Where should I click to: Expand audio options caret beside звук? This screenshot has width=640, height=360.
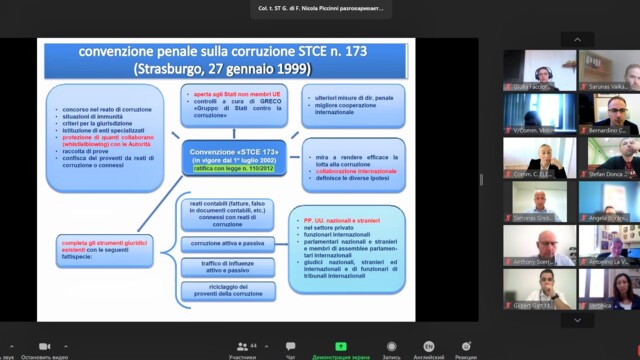point(12,347)
